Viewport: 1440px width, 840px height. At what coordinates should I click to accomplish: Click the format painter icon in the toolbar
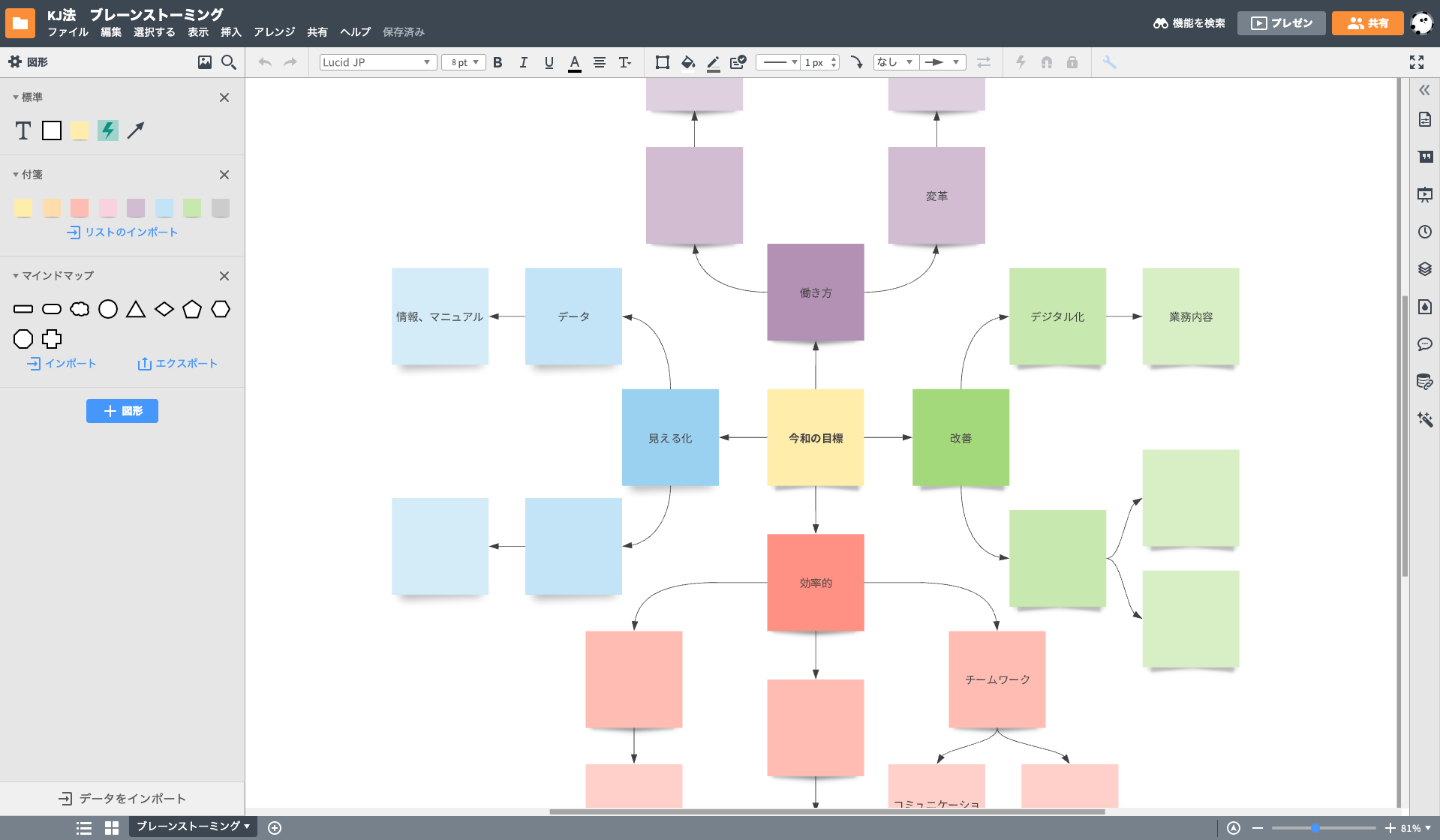737,62
